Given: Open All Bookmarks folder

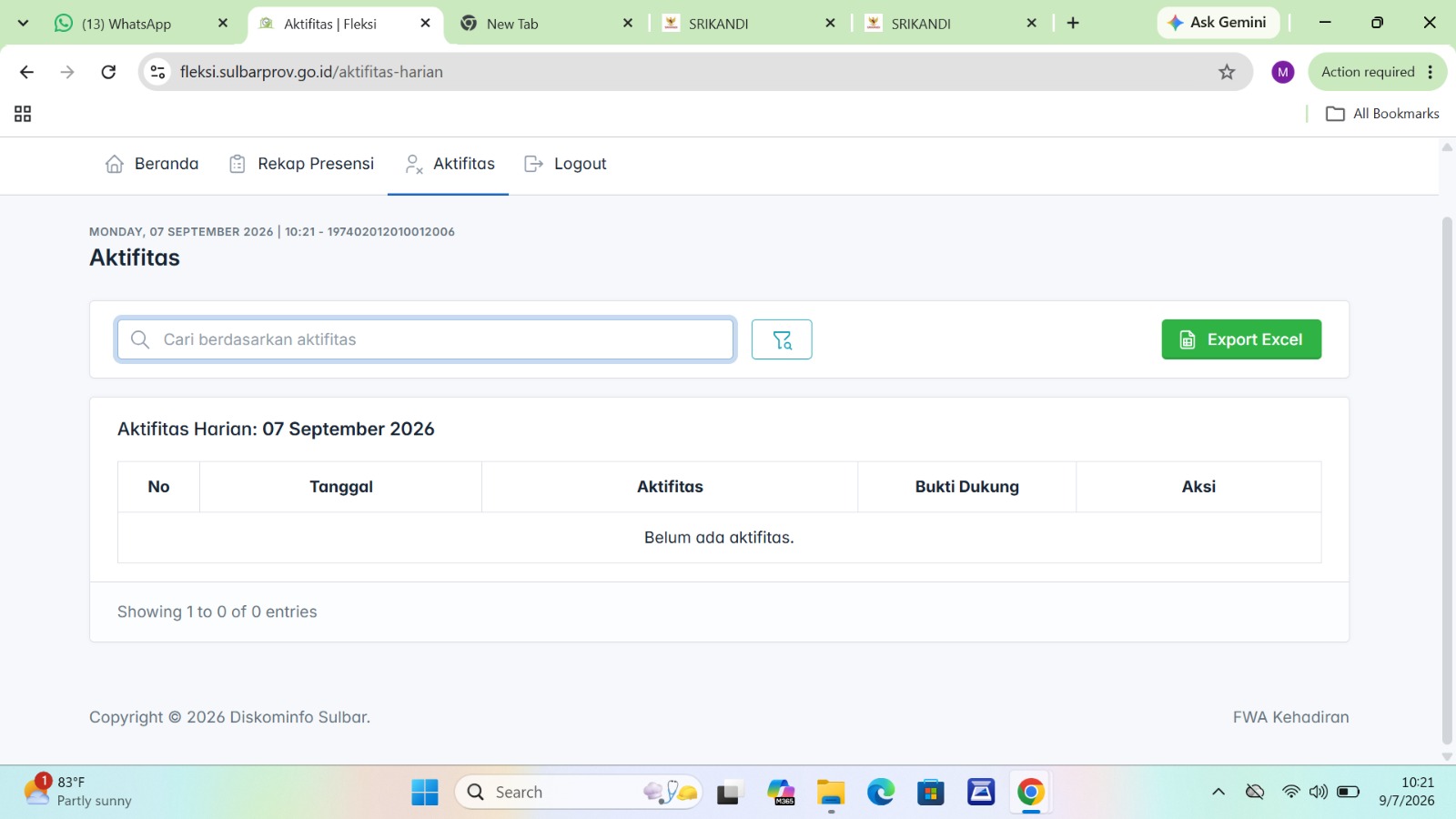Looking at the screenshot, I should point(1383,114).
